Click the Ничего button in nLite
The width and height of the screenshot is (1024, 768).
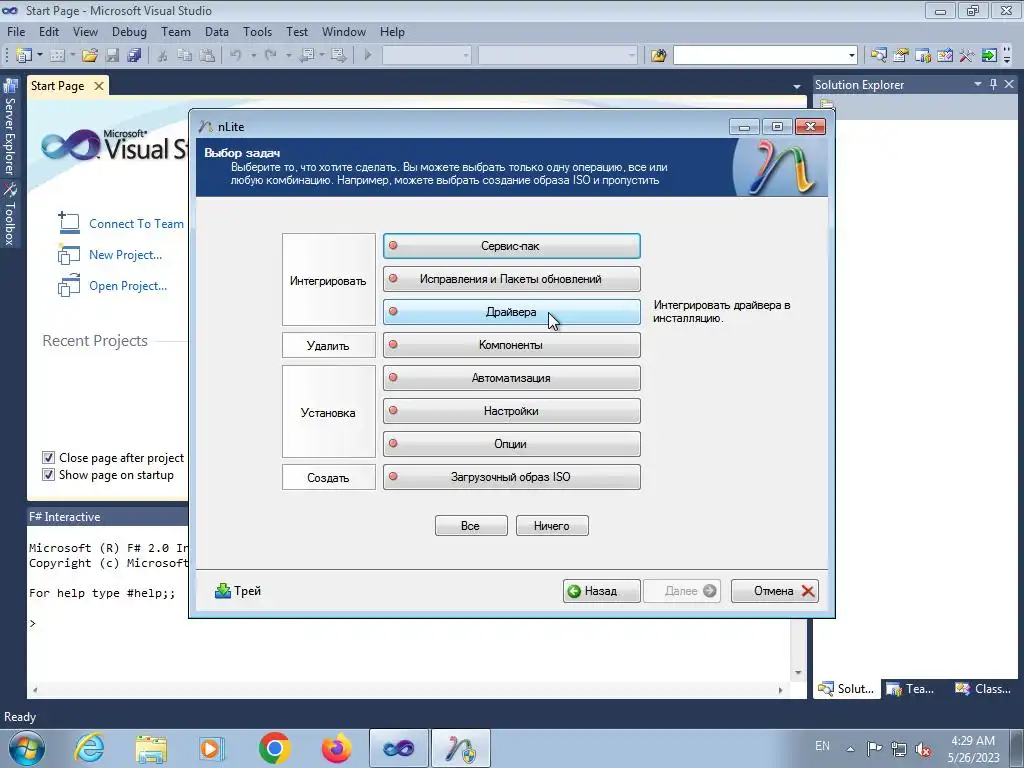(x=552, y=526)
